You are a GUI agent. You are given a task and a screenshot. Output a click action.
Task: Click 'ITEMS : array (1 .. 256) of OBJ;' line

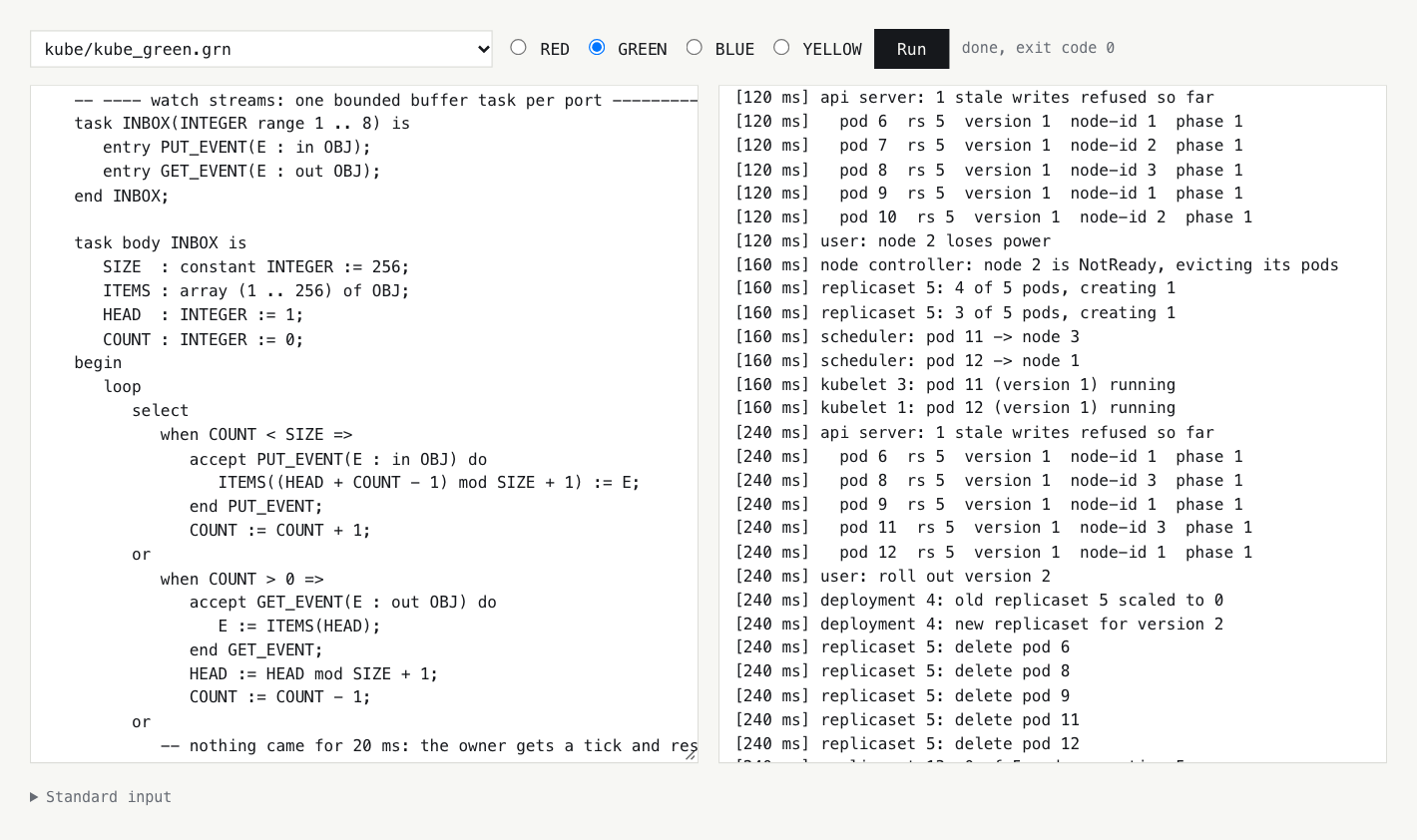coord(256,291)
